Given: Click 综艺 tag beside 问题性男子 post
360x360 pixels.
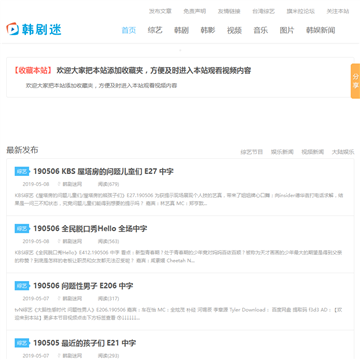Looking at the screenshot, I should pos(22,286).
